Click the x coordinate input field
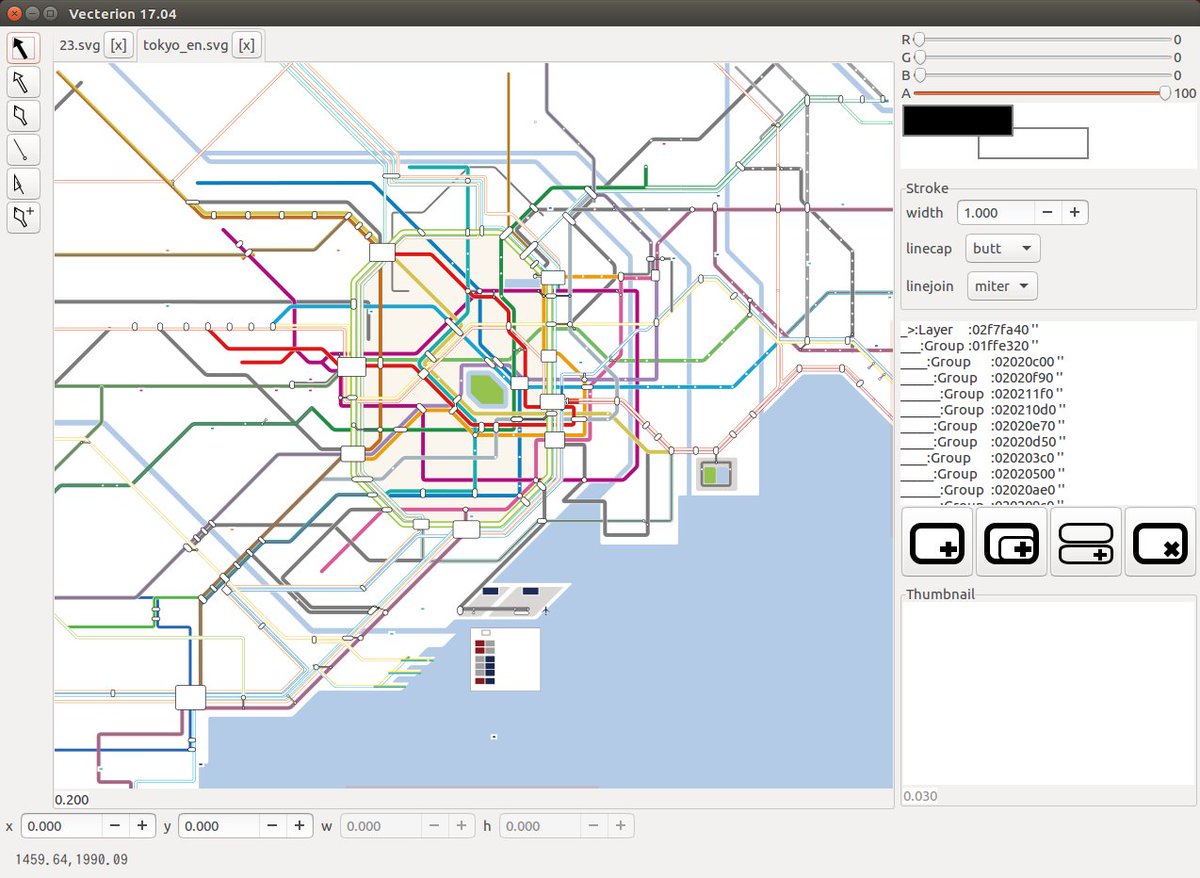The height and width of the screenshot is (878, 1200). click(x=62, y=826)
